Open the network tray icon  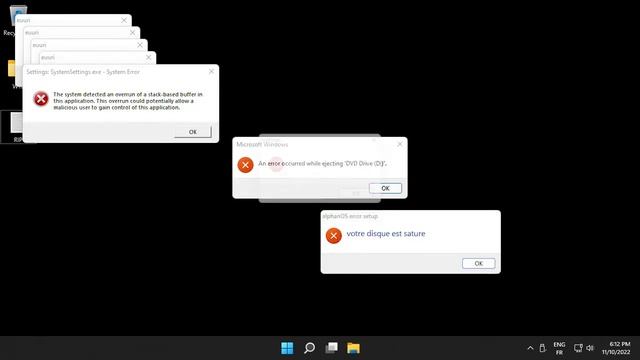click(x=578, y=348)
